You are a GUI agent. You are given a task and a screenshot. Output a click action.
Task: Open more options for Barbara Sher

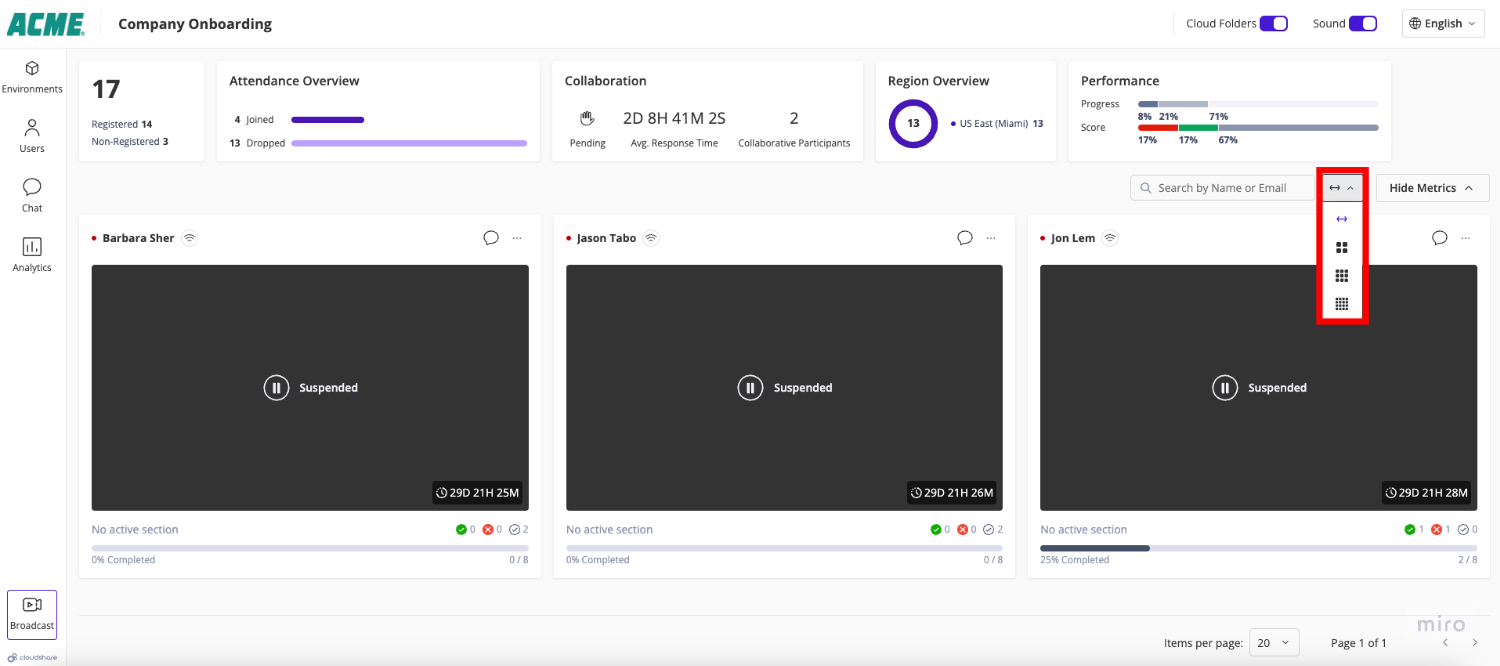pos(517,238)
